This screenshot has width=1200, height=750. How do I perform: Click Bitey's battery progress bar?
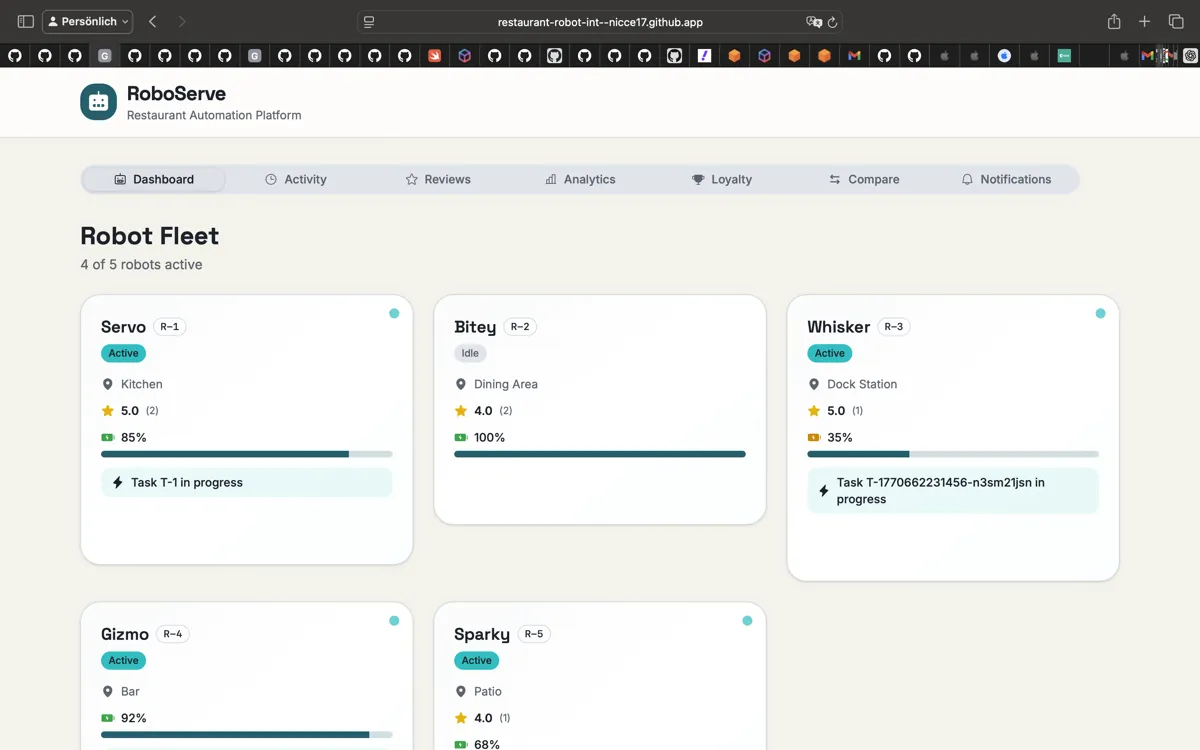600,454
